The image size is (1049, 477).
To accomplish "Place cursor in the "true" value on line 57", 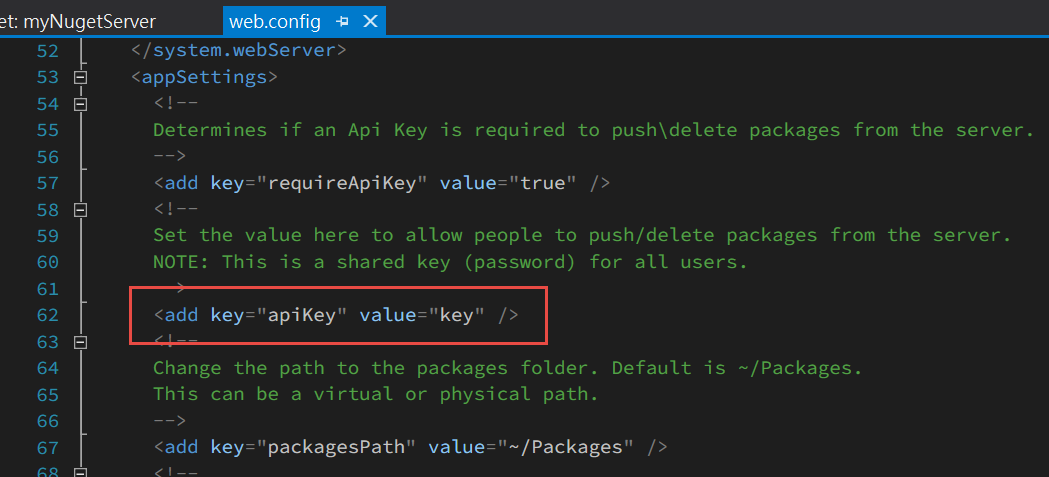I will click(542, 183).
